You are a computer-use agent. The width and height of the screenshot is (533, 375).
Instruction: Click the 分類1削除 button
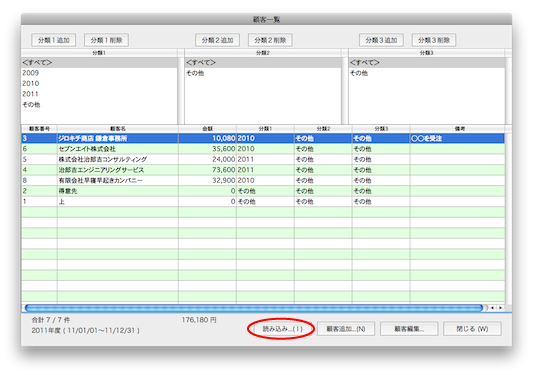pyautogui.click(x=106, y=40)
